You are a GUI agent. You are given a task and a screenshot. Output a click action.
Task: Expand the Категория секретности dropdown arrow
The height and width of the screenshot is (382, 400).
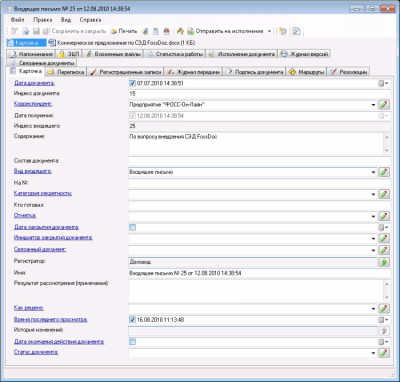pyautogui.click(x=373, y=194)
